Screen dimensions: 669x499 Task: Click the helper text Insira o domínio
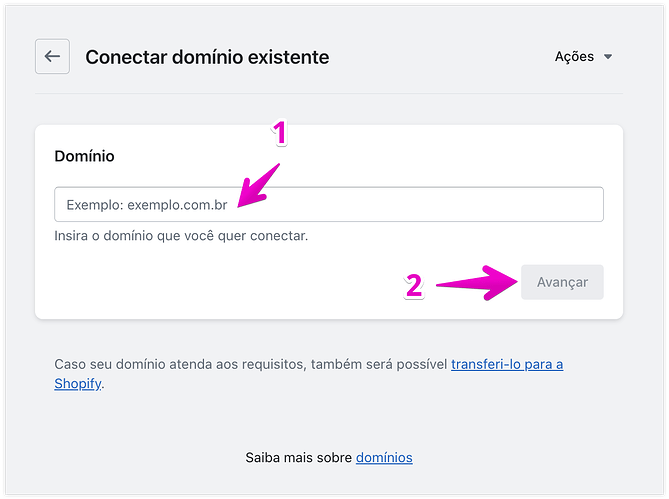(x=181, y=237)
